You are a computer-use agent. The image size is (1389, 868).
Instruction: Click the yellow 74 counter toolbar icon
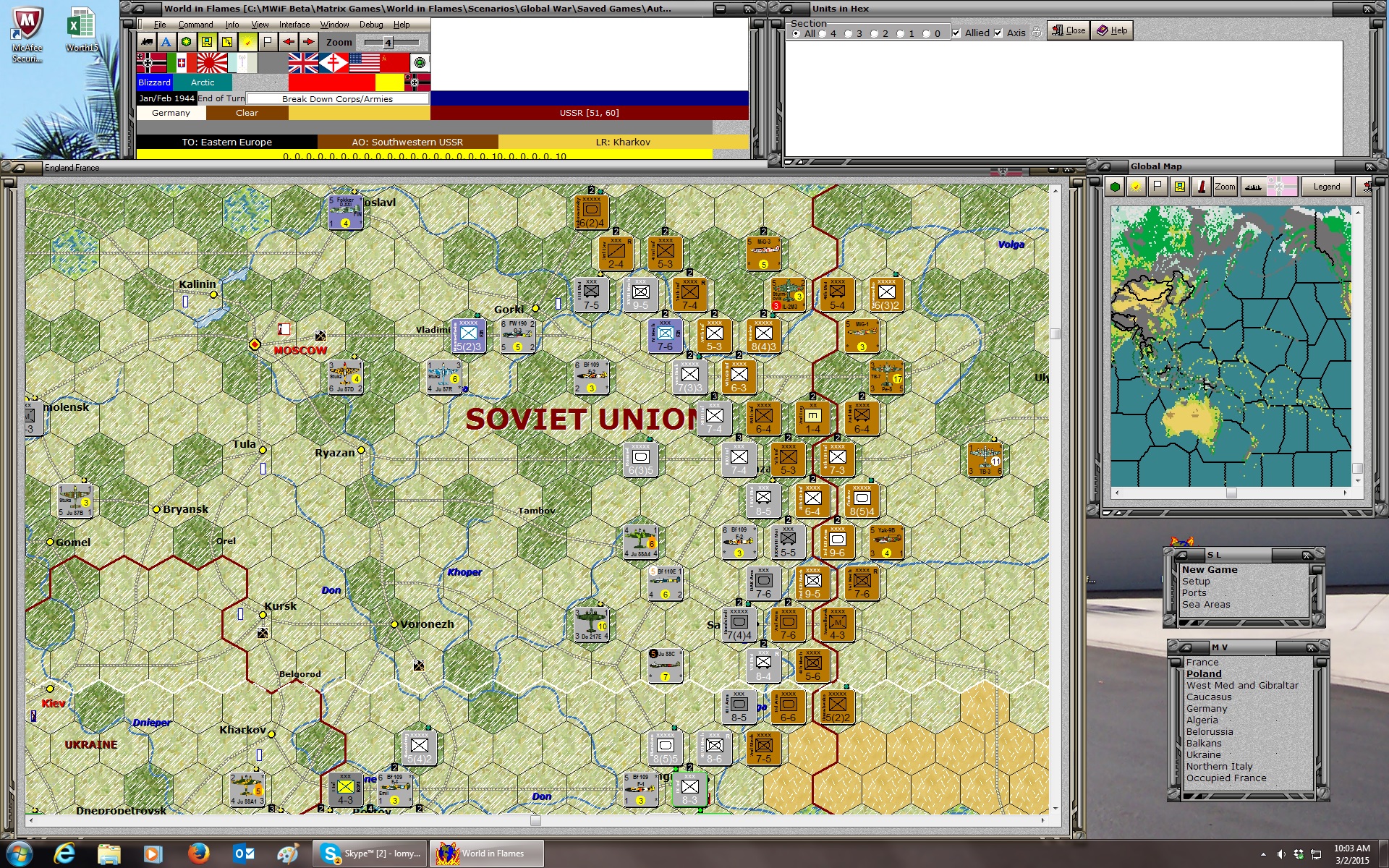(227, 42)
